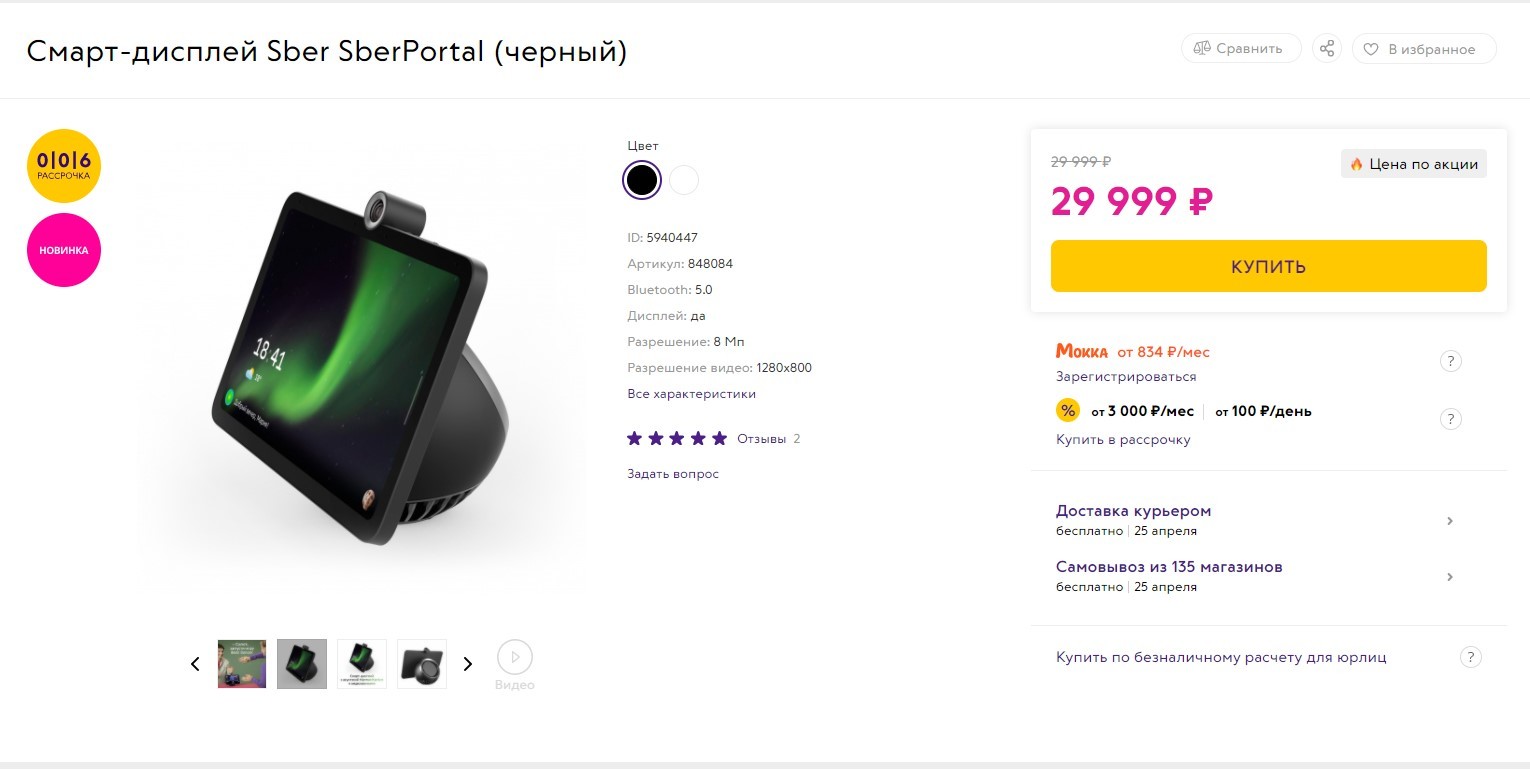This screenshot has height=769, width=1530.
Task: Click the help icon beside installment offer
Action: pos(1450,419)
